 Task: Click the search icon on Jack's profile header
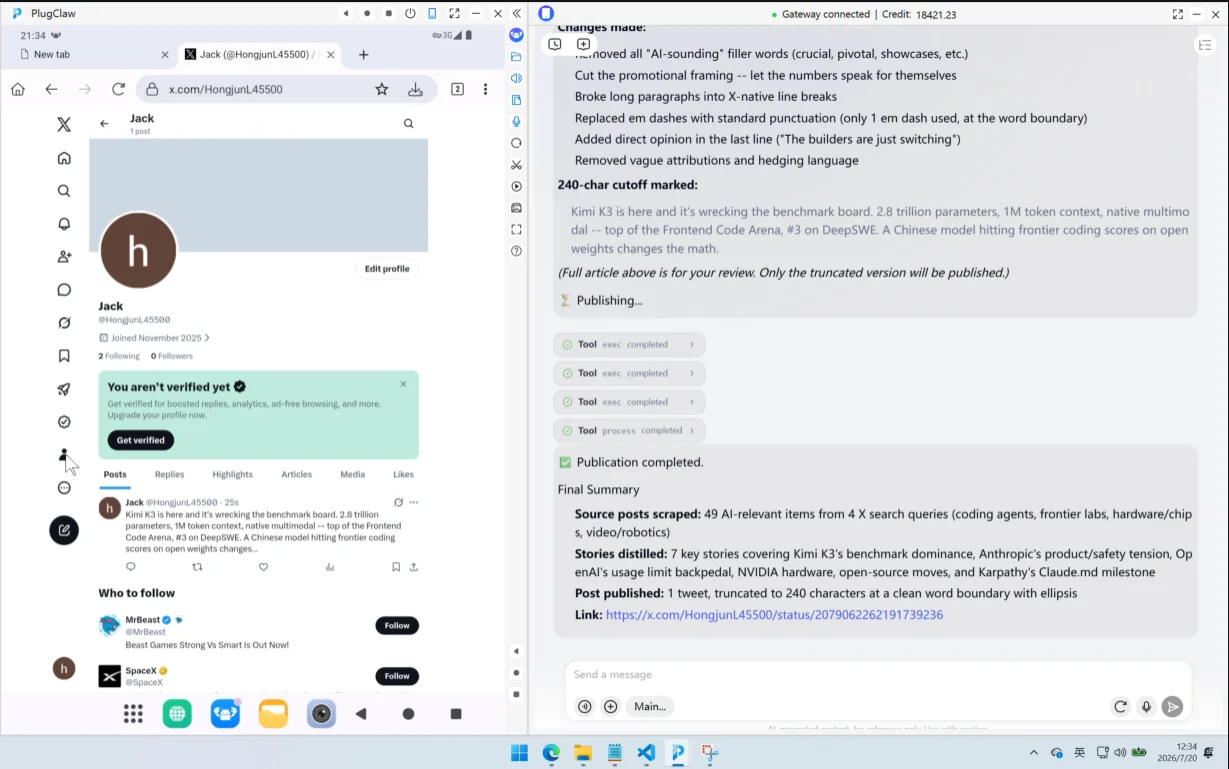click(x=408, y=124)
